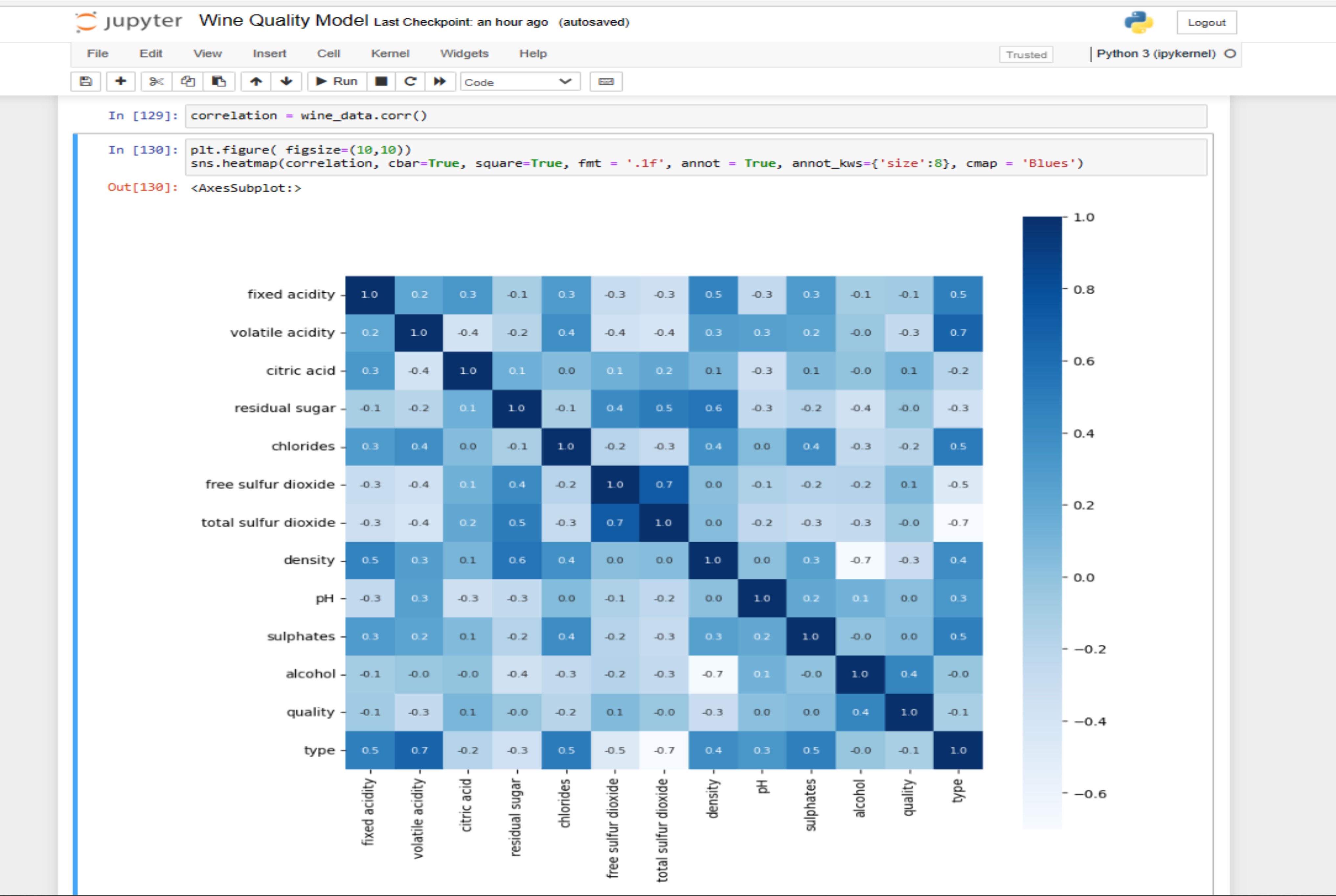Open the Code cell type dropdown

point(520,82)
